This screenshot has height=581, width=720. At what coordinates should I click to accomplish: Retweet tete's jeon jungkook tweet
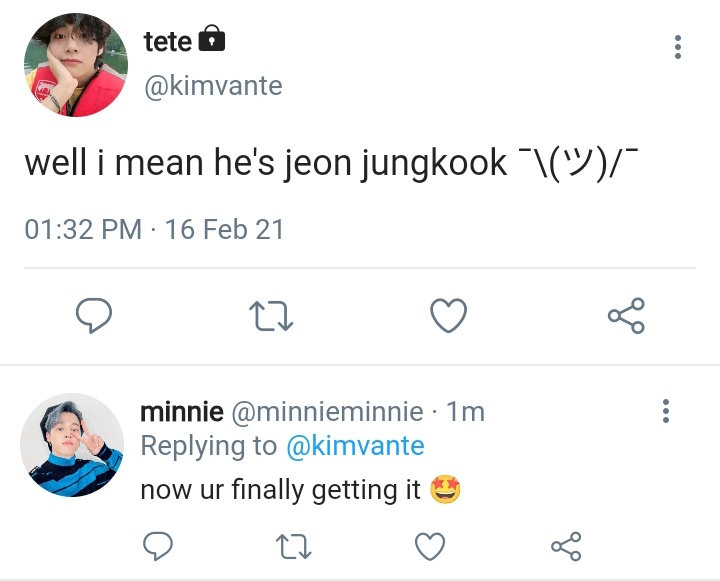pyautogui.click(x=271, y=316)
